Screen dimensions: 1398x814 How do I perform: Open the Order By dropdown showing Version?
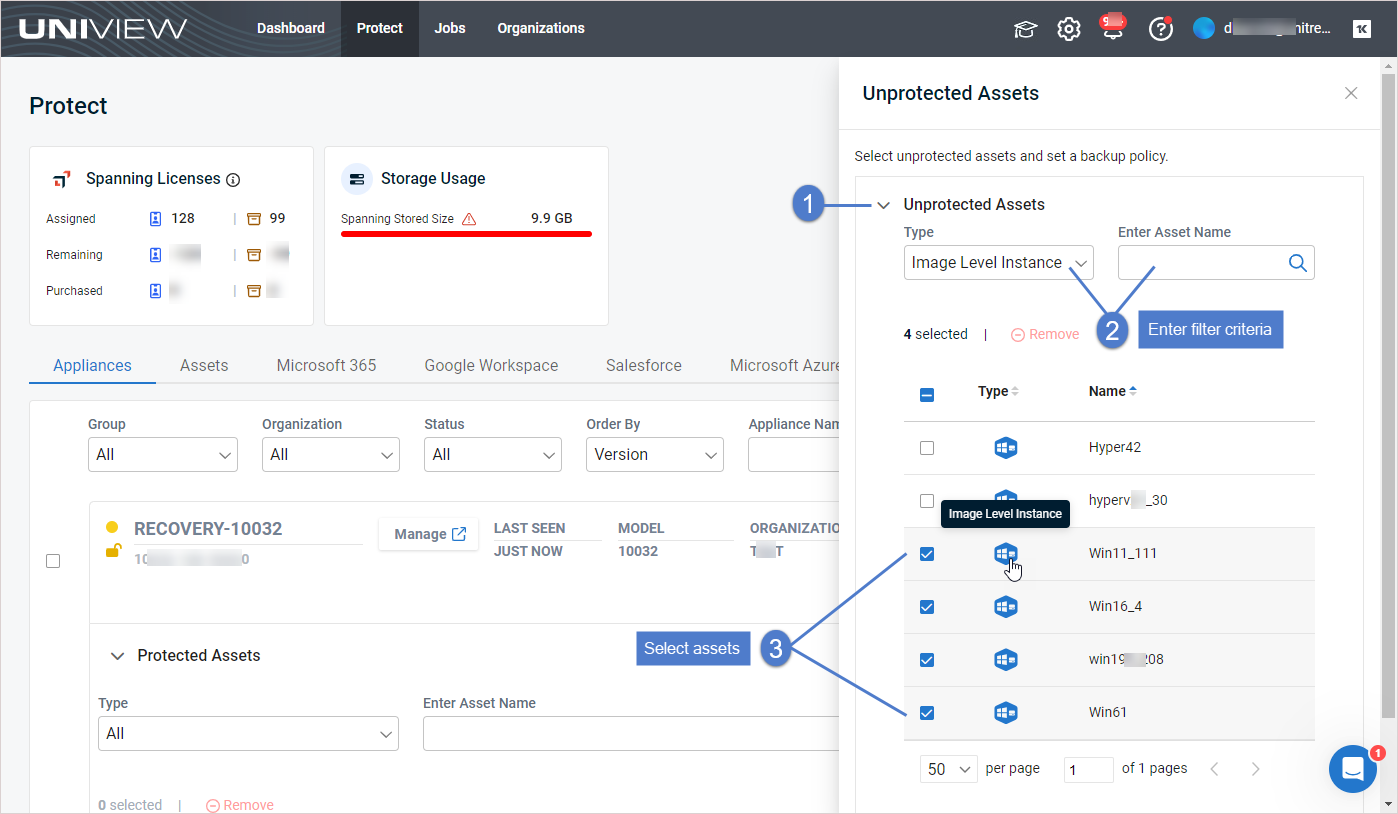pyautogui.click(x=655, y=454)
